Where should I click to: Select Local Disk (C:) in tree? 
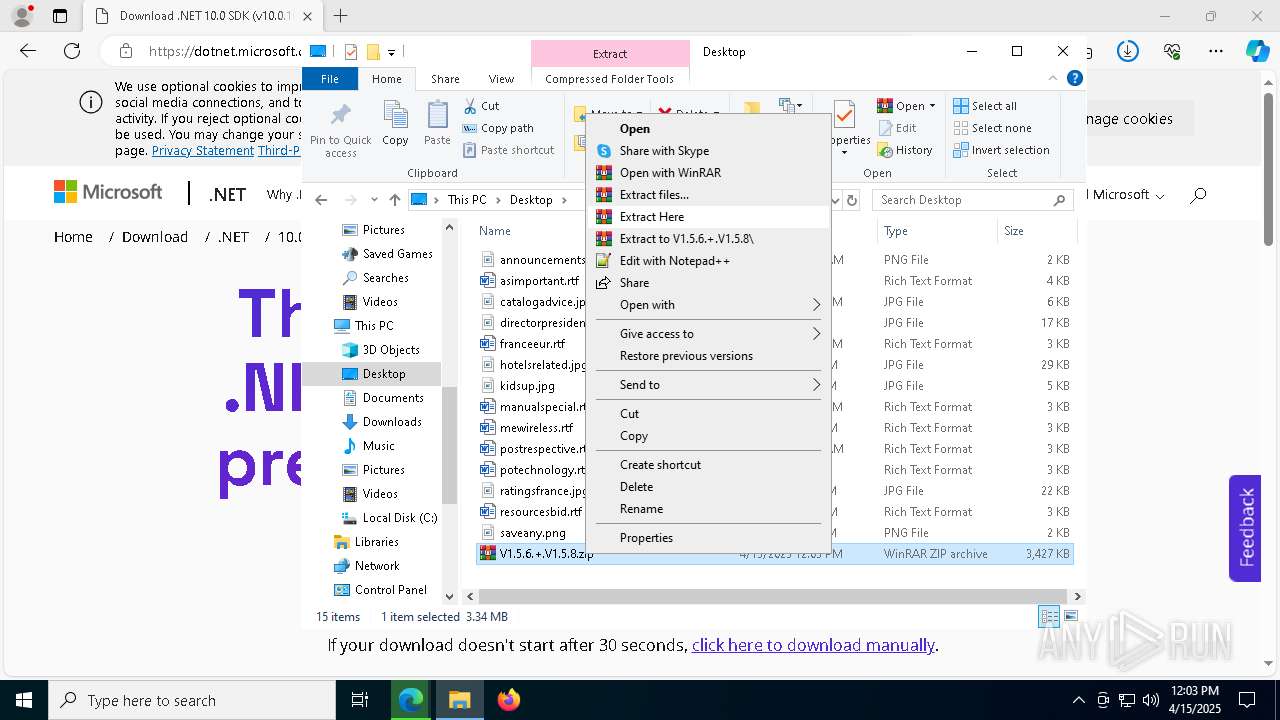400,518
